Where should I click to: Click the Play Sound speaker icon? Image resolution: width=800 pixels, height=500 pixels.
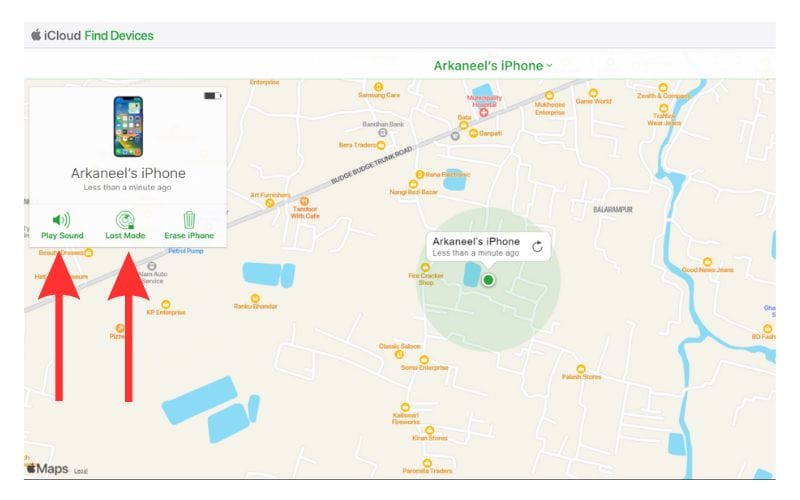coord(62,220)
